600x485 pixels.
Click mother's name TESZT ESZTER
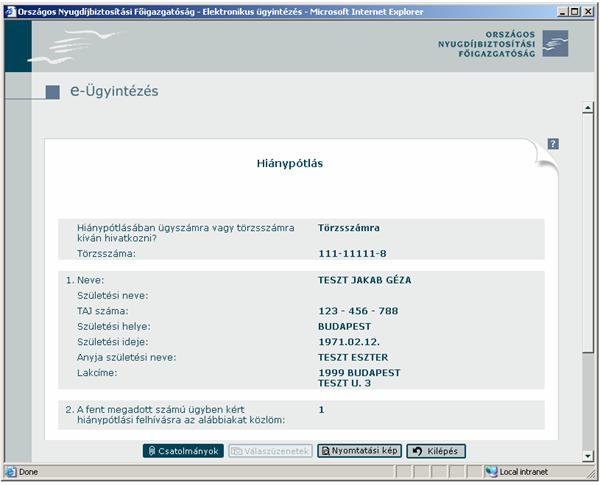pyautogui.click(x=353, y=358)
